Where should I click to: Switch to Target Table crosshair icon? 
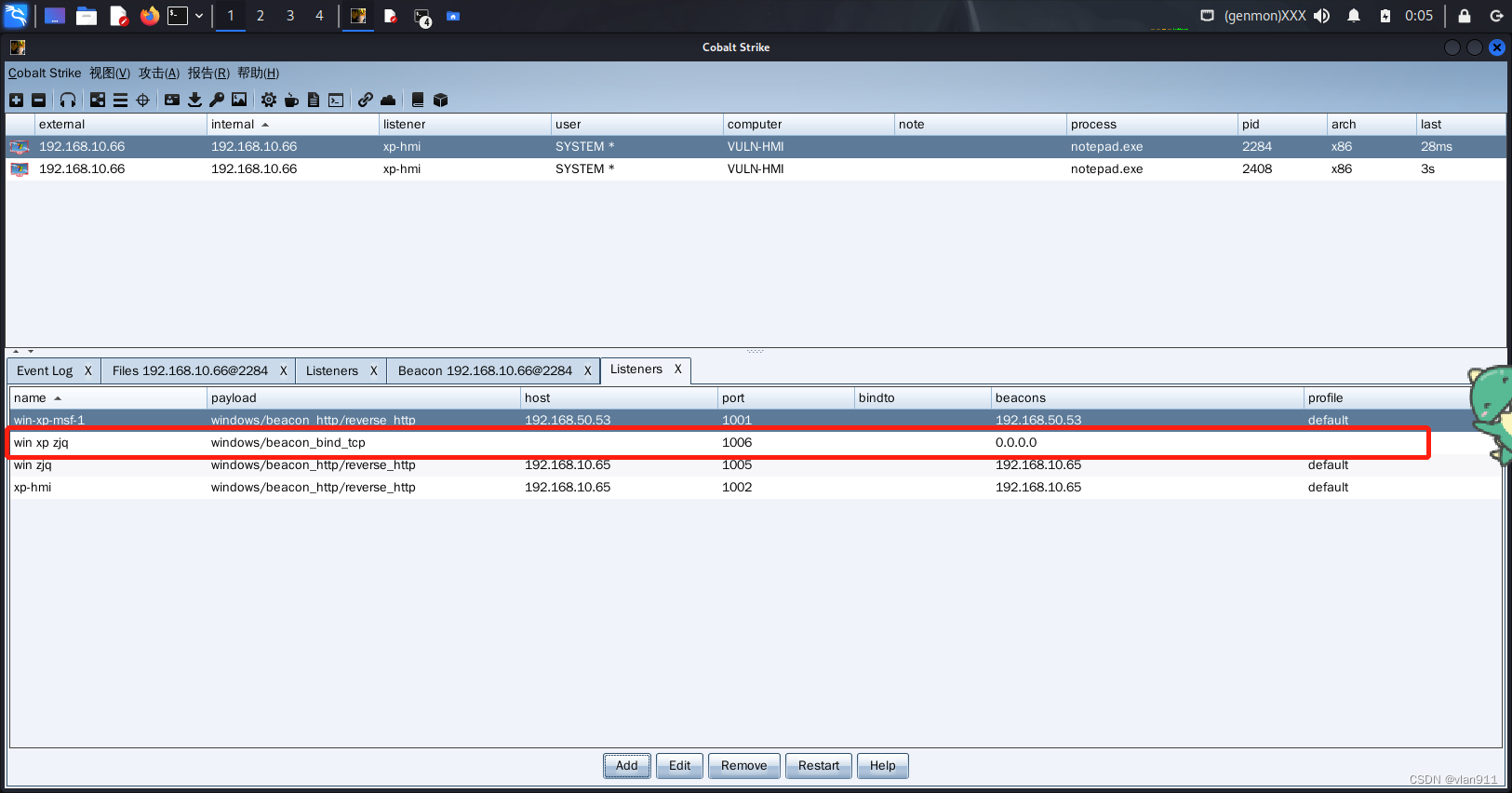click(142, 101)
